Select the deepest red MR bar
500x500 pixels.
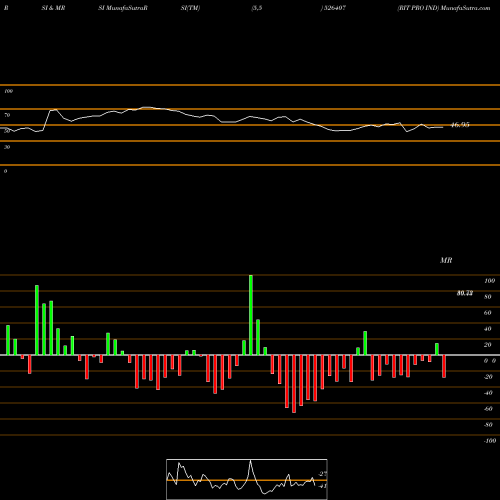(294, 384)
